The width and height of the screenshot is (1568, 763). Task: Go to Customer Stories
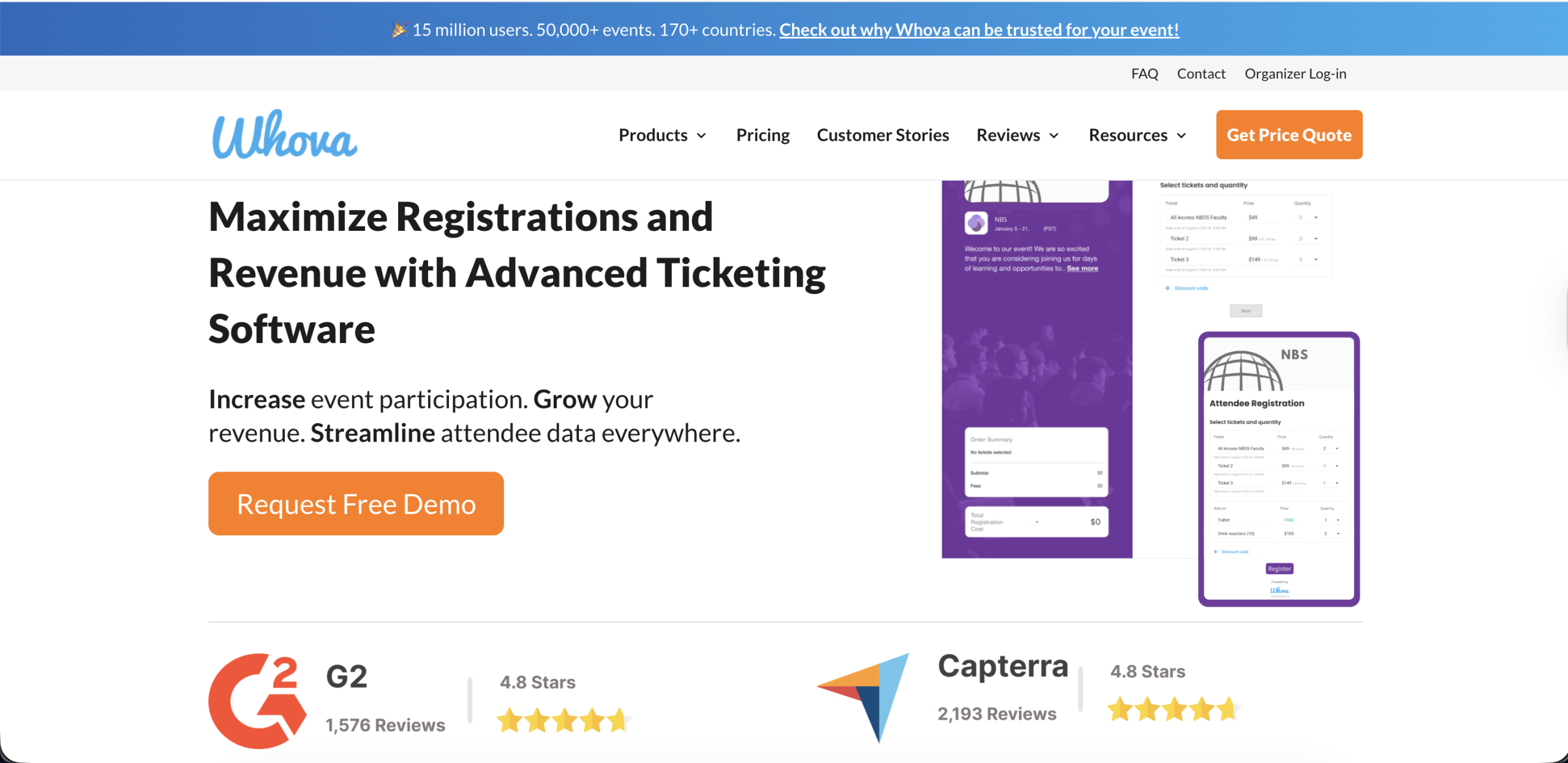click(883, 135)
